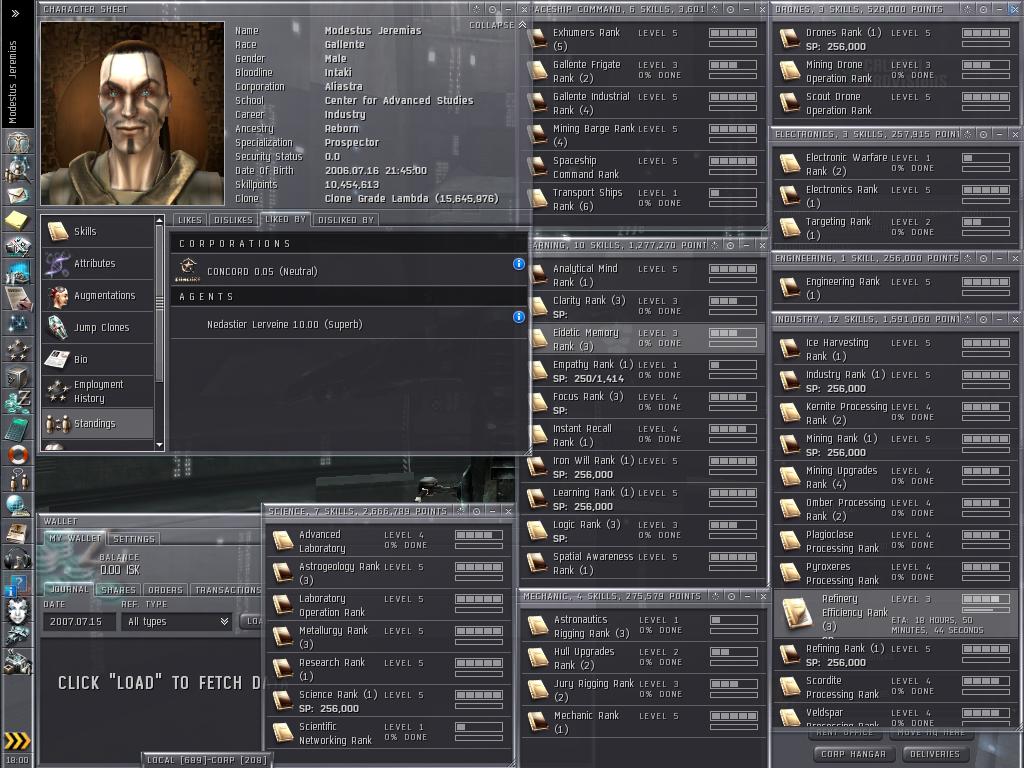Click the Exhumers skill book icon

tap(538, 39)
